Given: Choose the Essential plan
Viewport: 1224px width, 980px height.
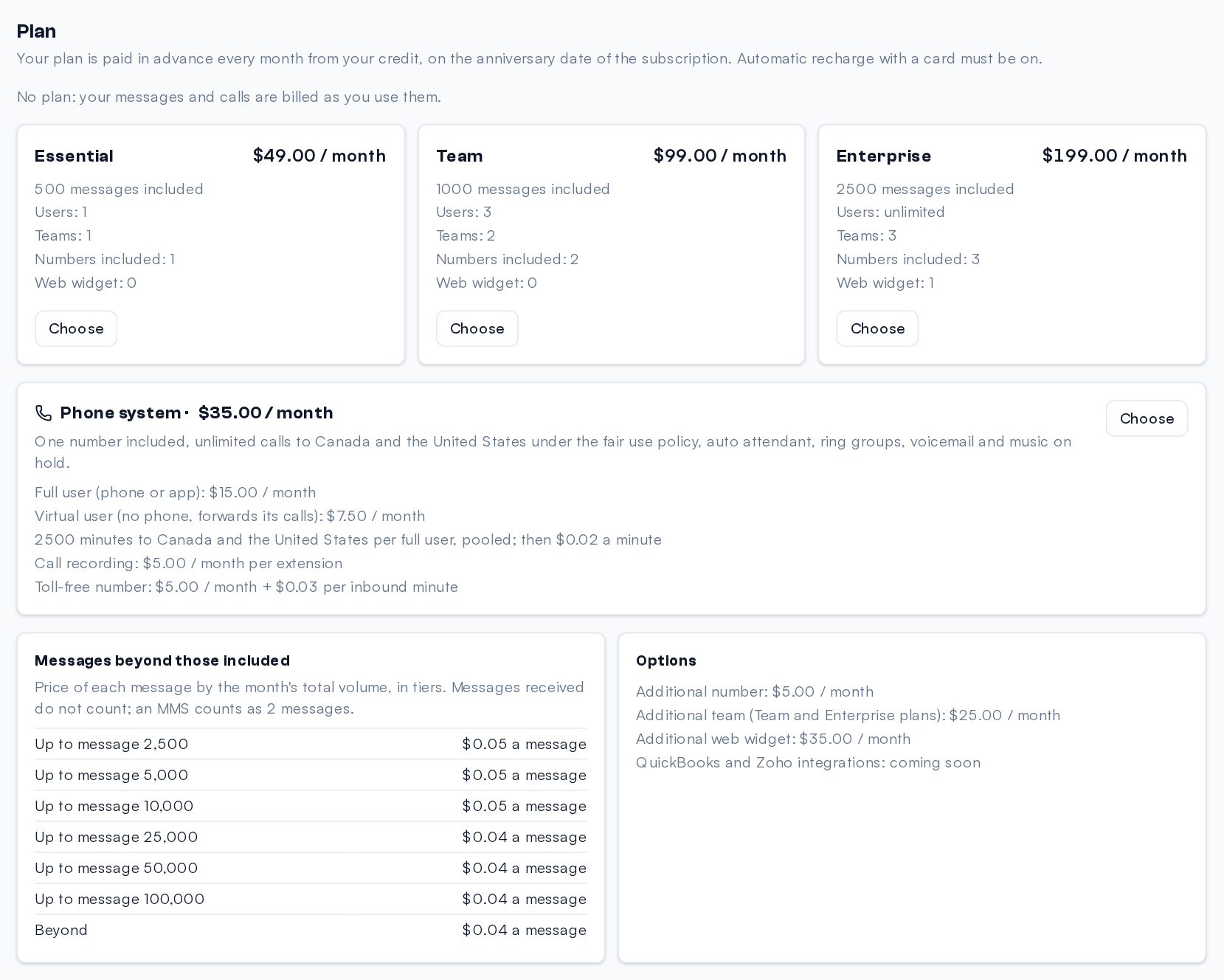Looking at the screenshot, I should pyautogui.click(x=76, y=328).
